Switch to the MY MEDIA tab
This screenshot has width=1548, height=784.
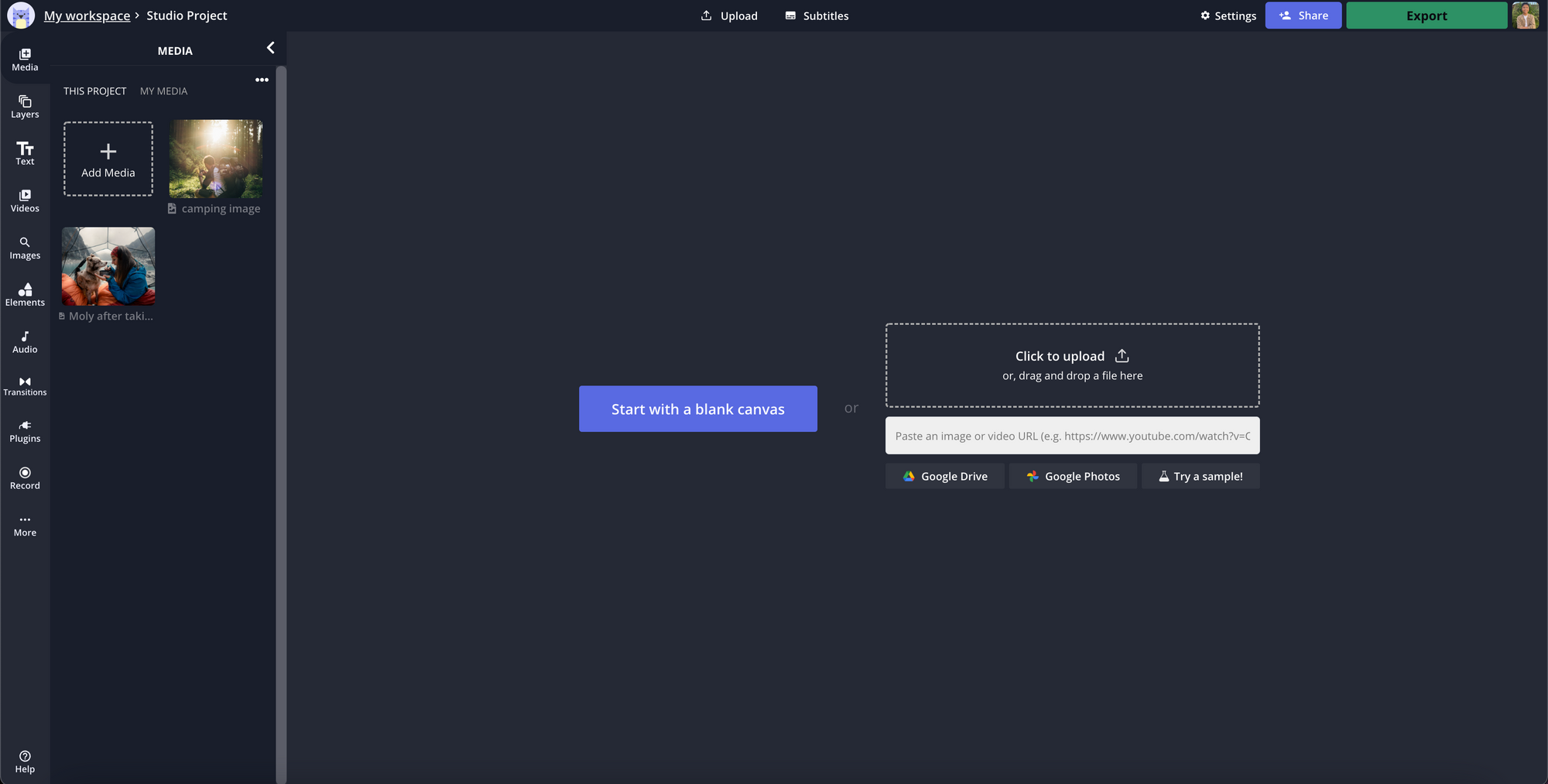coord(163,91)
